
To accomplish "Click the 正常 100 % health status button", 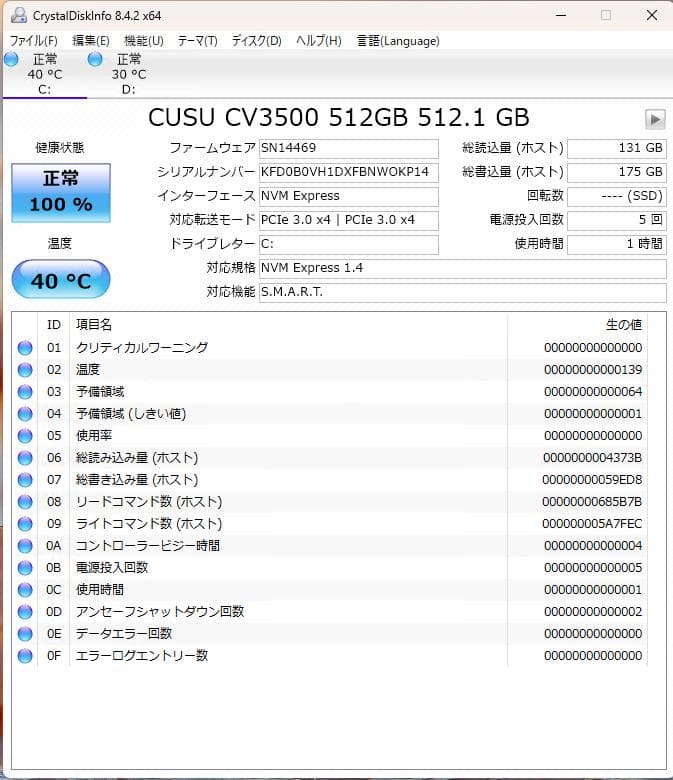I will (61, 193).
